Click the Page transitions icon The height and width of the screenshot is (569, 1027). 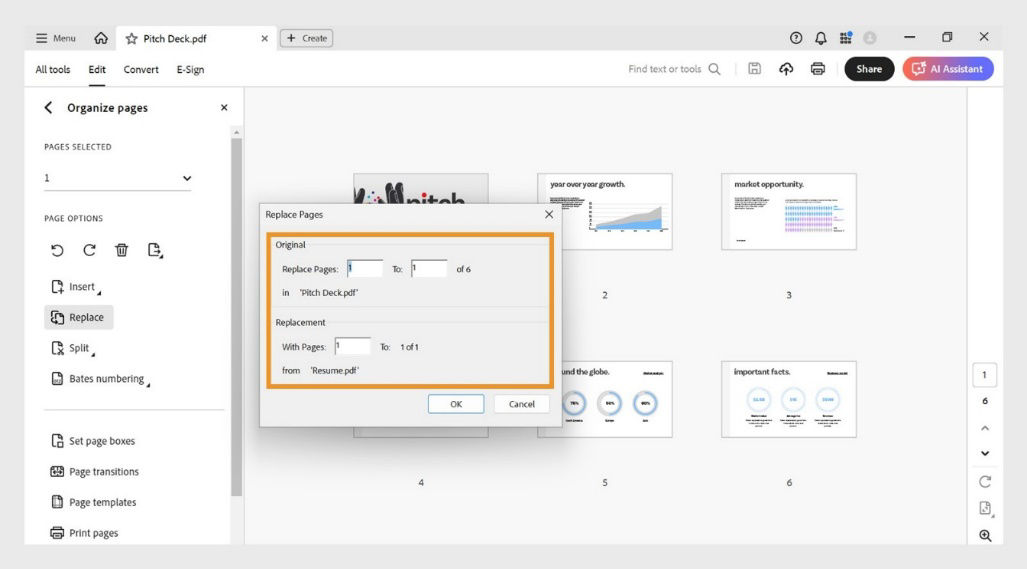(x=57, y=471)
